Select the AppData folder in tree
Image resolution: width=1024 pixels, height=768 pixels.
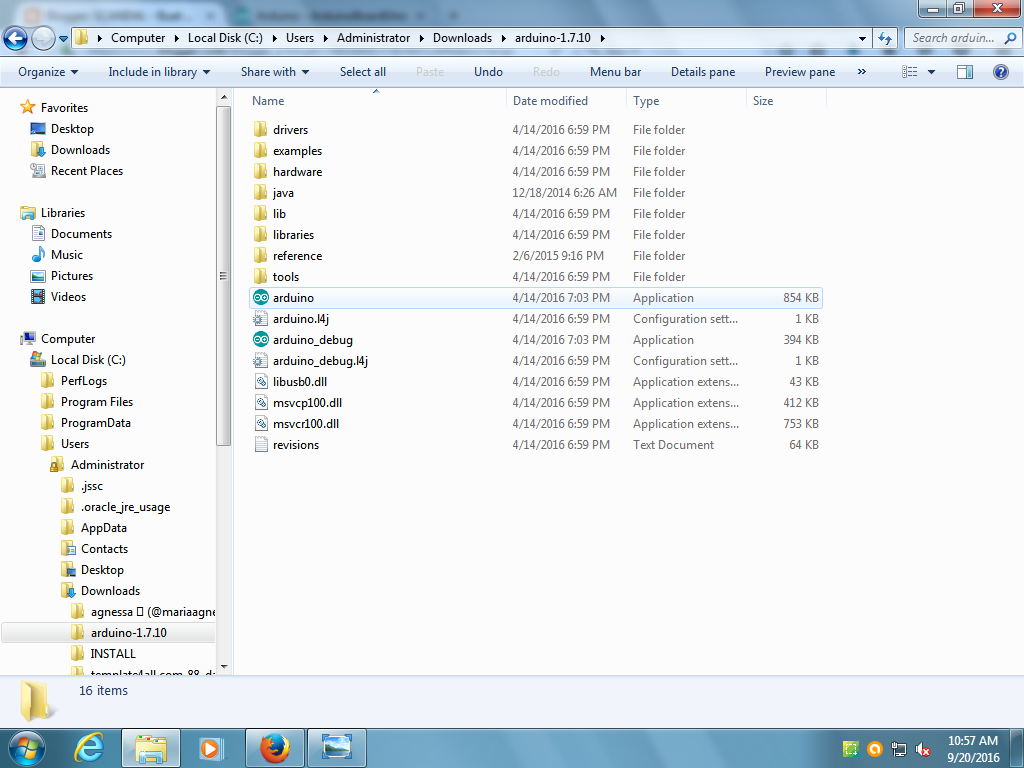(103, 528)
